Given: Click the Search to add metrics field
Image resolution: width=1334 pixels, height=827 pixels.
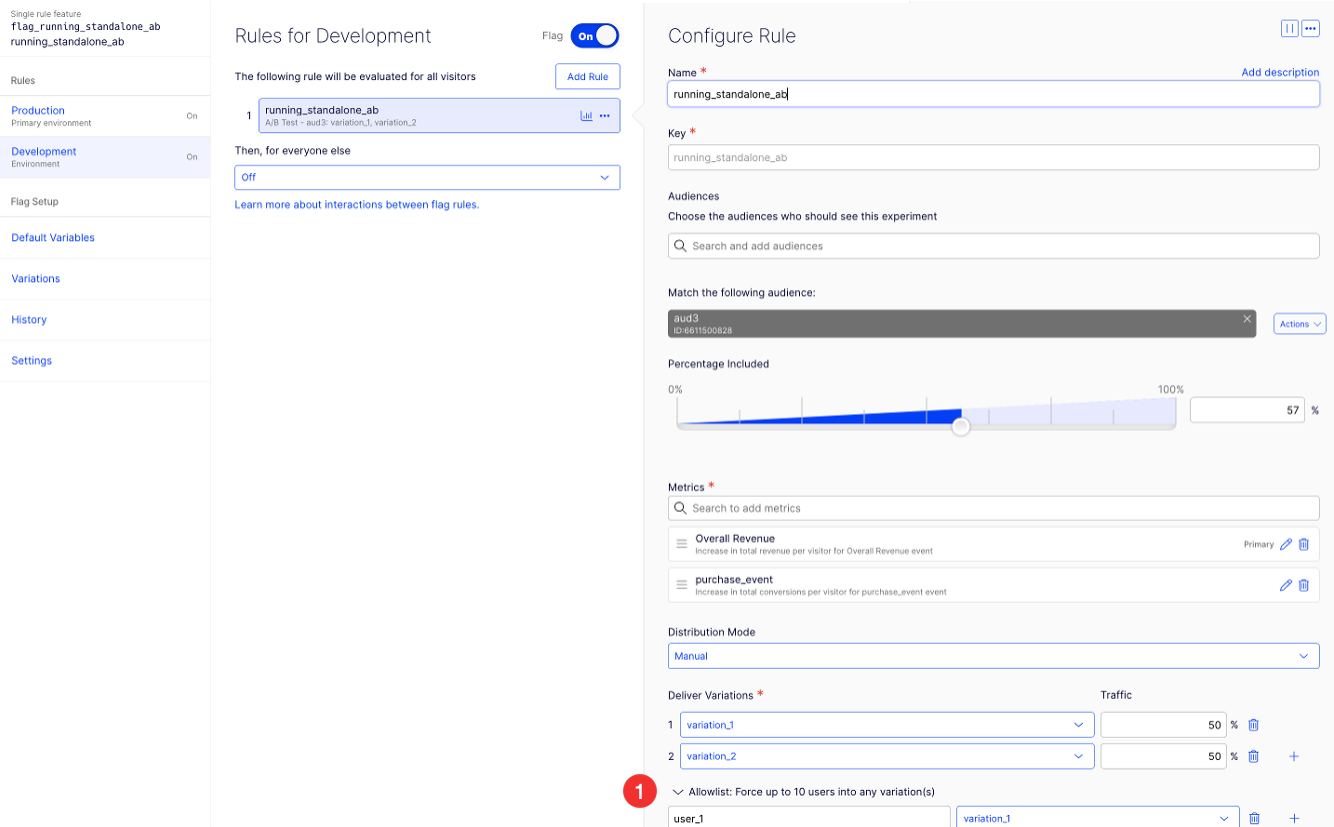Looking at the screenshot, I should tap(993, 508).
